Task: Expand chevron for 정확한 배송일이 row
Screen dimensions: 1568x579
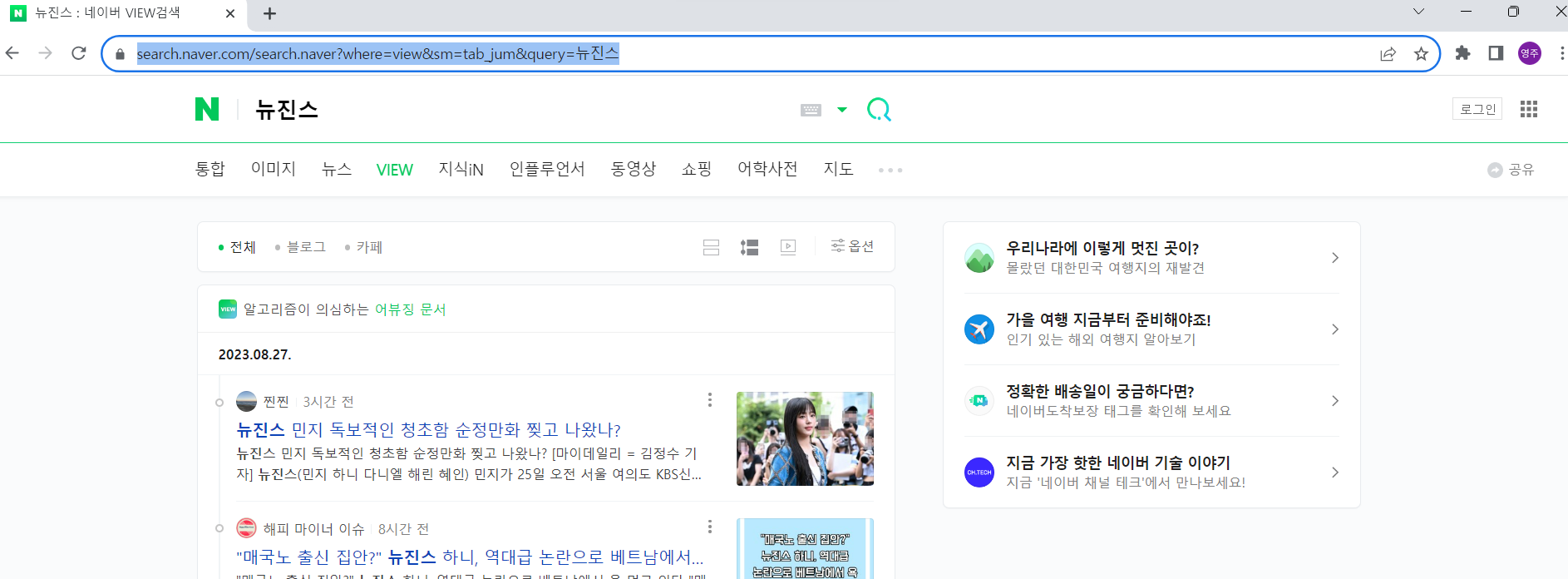Action: click(x=1334, y=401)
